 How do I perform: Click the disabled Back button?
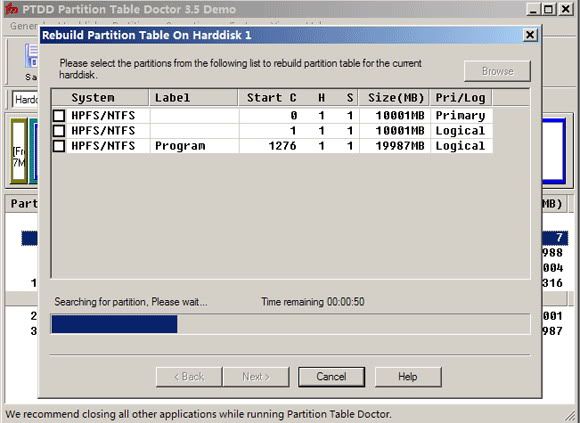(189, 377)
